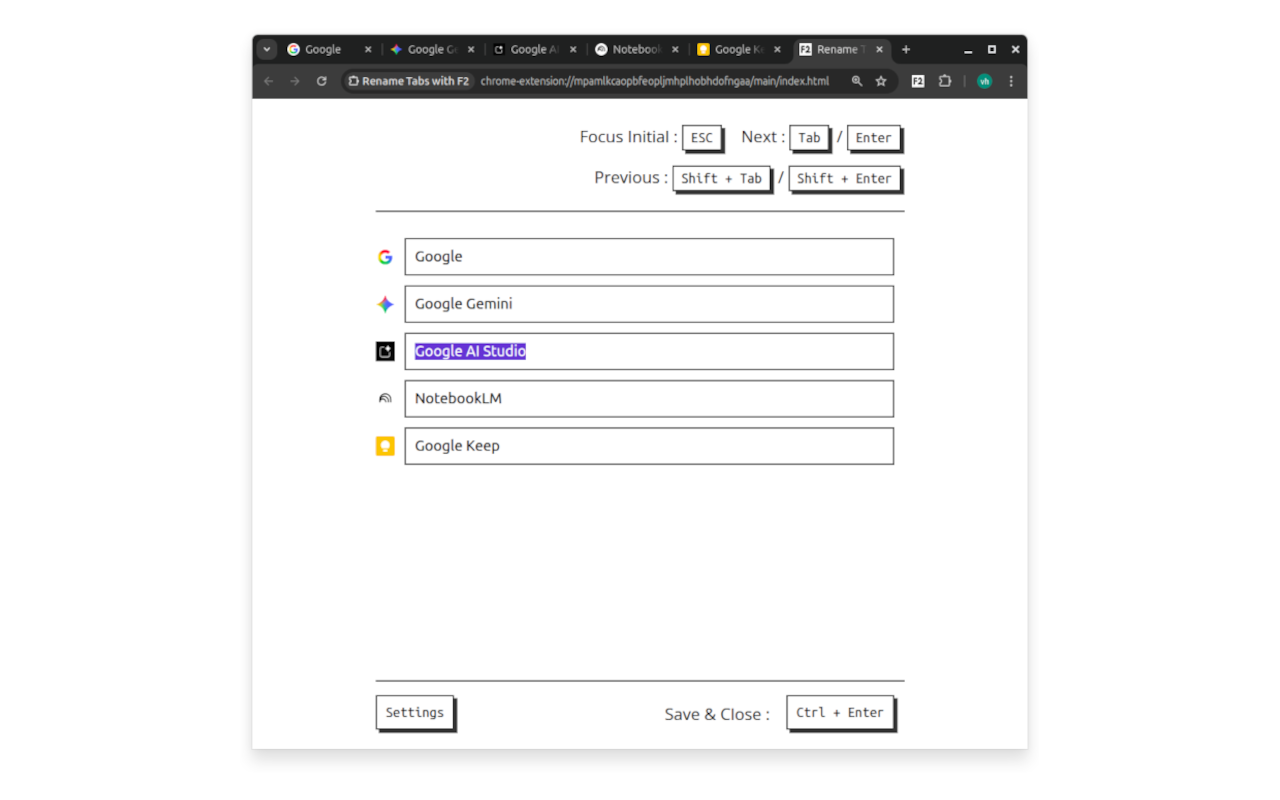The width and height of the screenshot is (1280, 800).
Task: Click the Shift + Tab key button
Action: (x=722, y=179)
